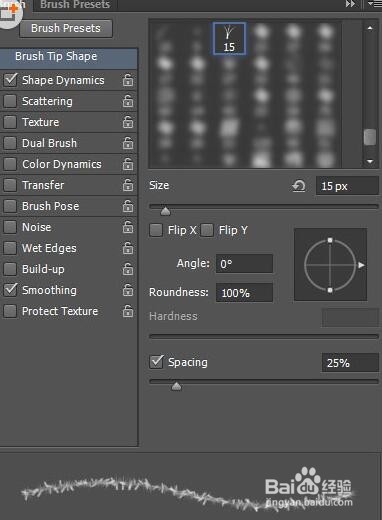Open the panel flyout menu at top right

click(x=374, y=4)
